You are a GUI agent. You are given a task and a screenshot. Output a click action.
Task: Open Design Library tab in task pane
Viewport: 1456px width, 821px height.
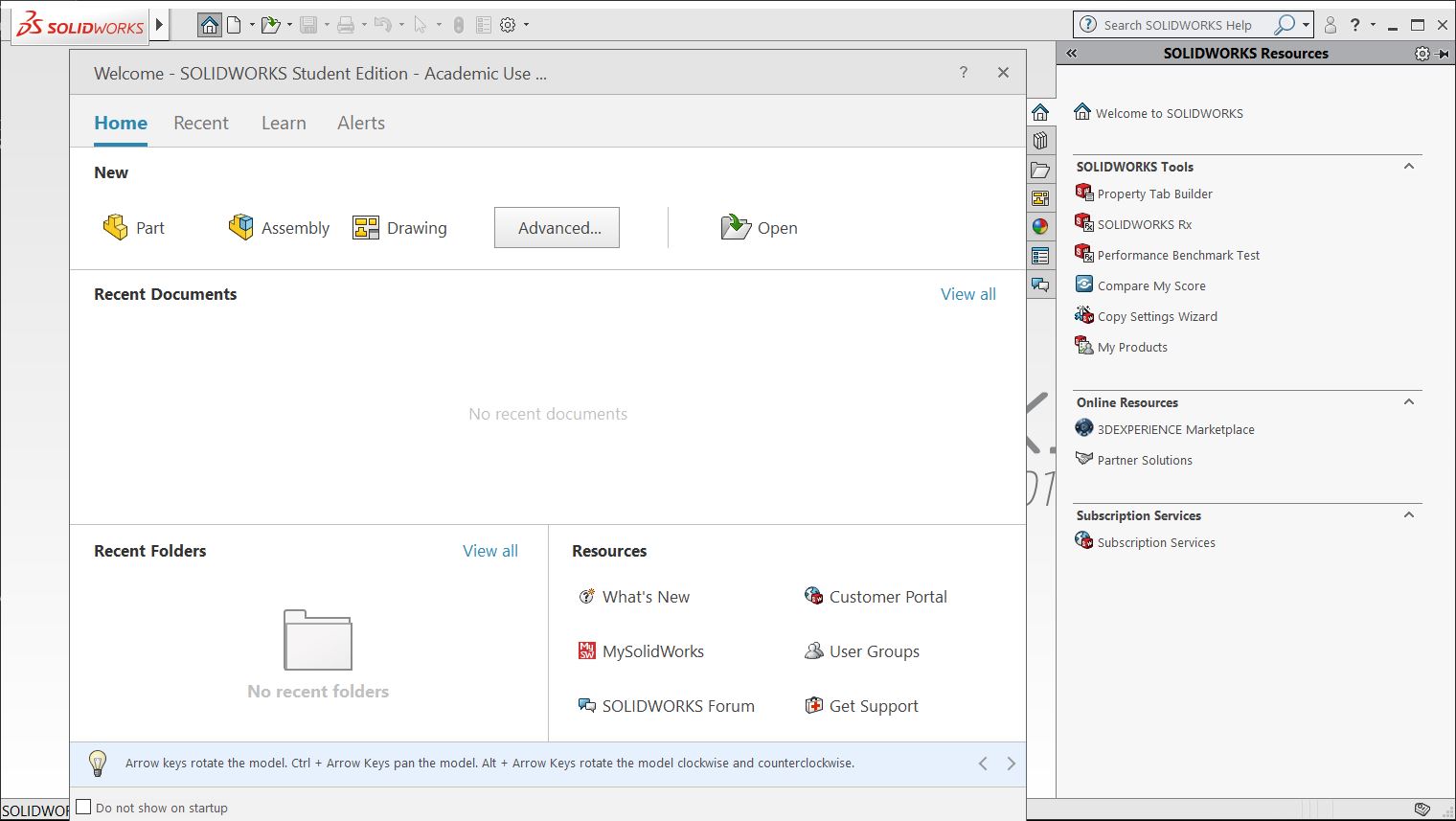point(1040,141)
